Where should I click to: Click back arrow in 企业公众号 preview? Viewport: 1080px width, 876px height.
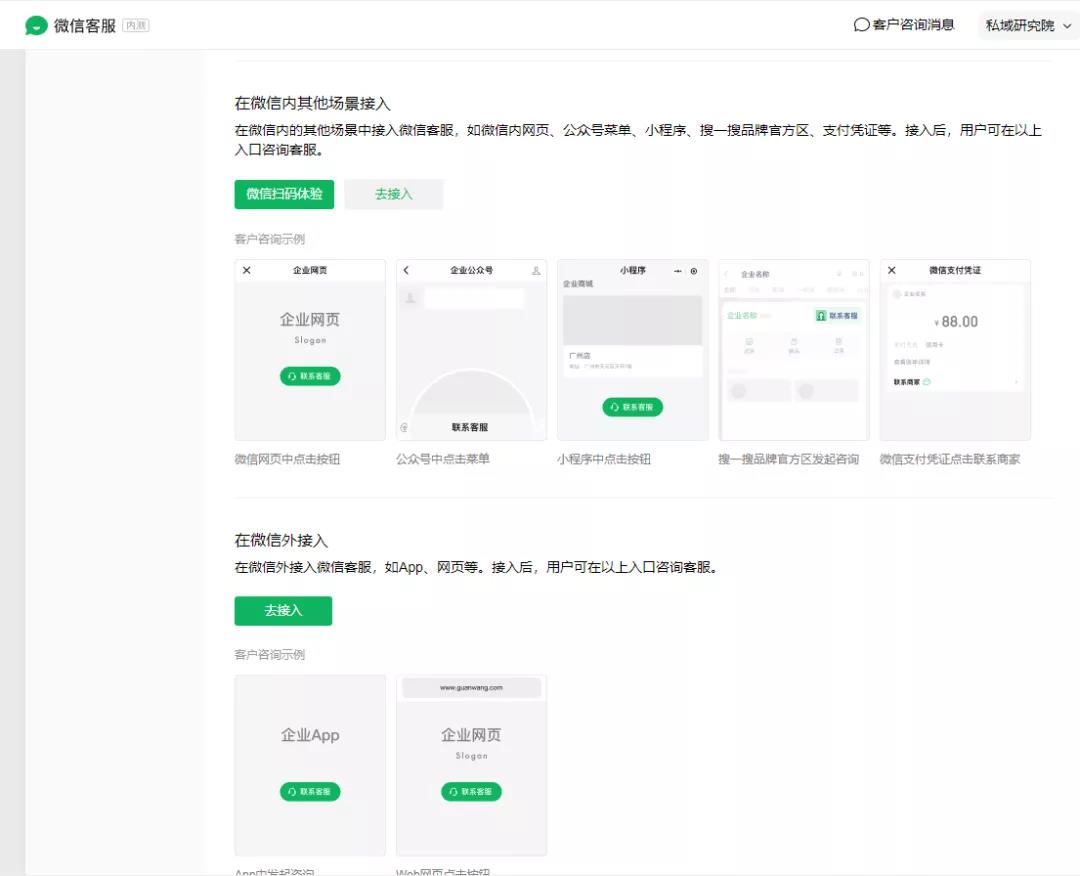click(x=406, y=271)
